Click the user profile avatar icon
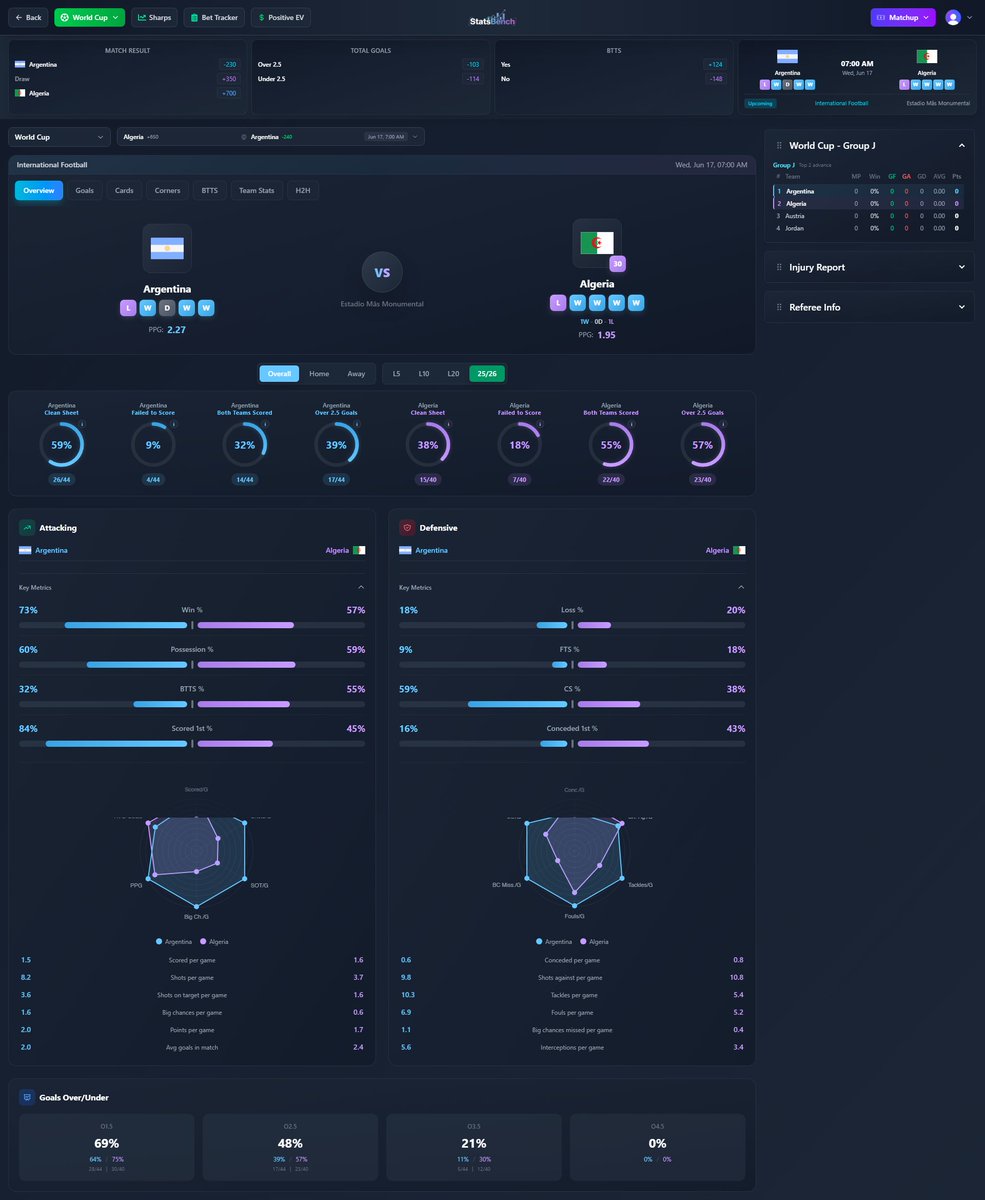Screen dimensions: 985x1200 click(953, 17)
